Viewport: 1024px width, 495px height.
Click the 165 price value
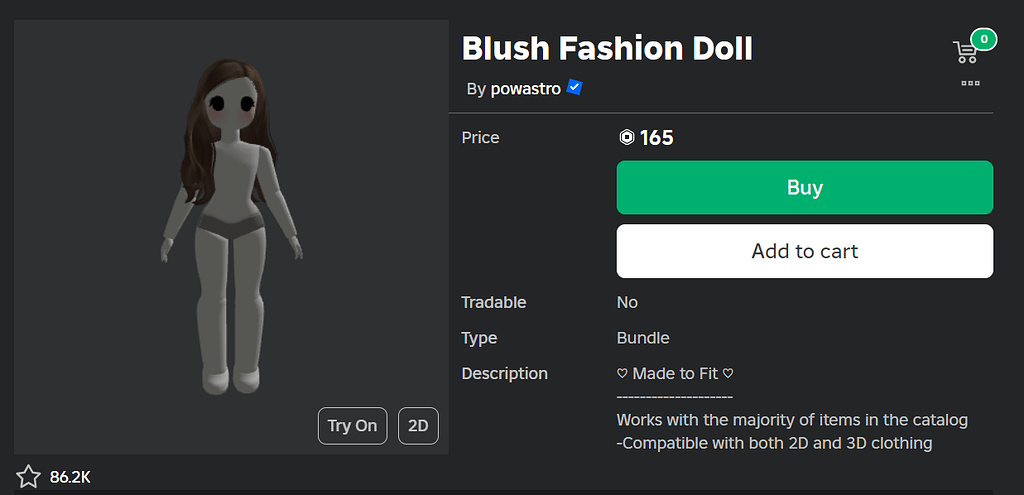(657, 138)
